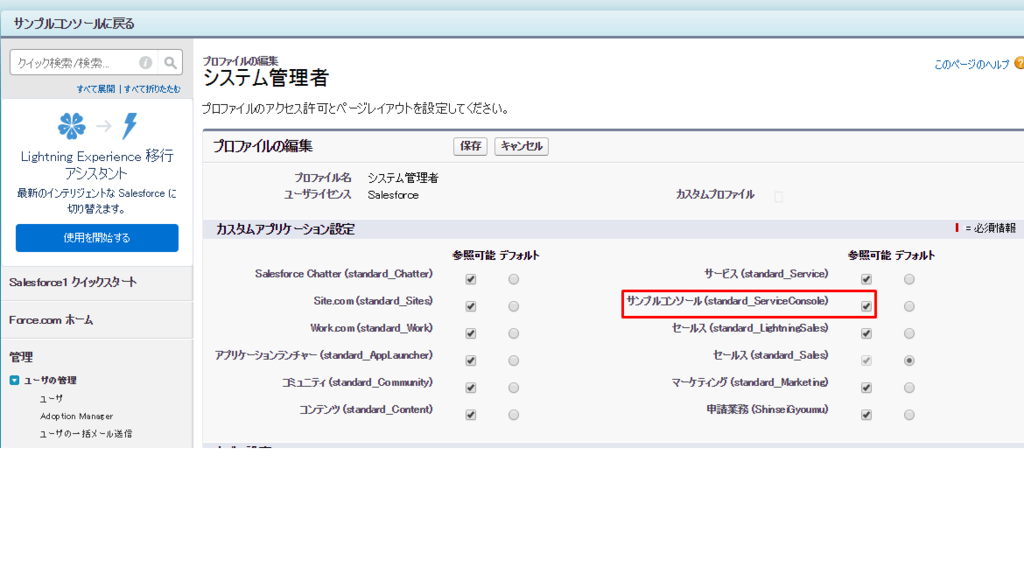Set 申請業務 (ShinseiGyoumu) as default app
The image size is (1024, 567).
909,415
